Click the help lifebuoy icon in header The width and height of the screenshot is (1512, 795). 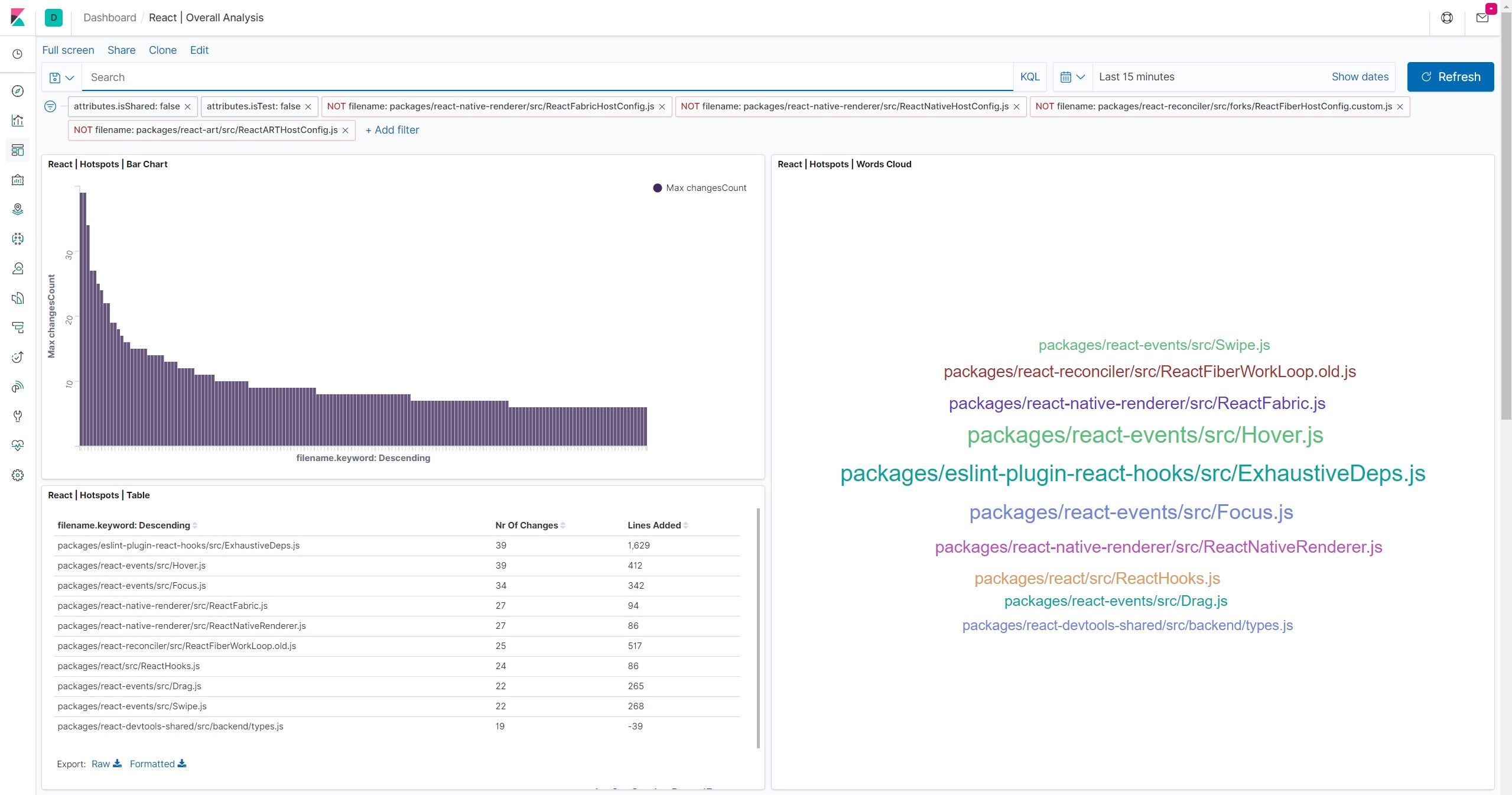[1446, 18]
